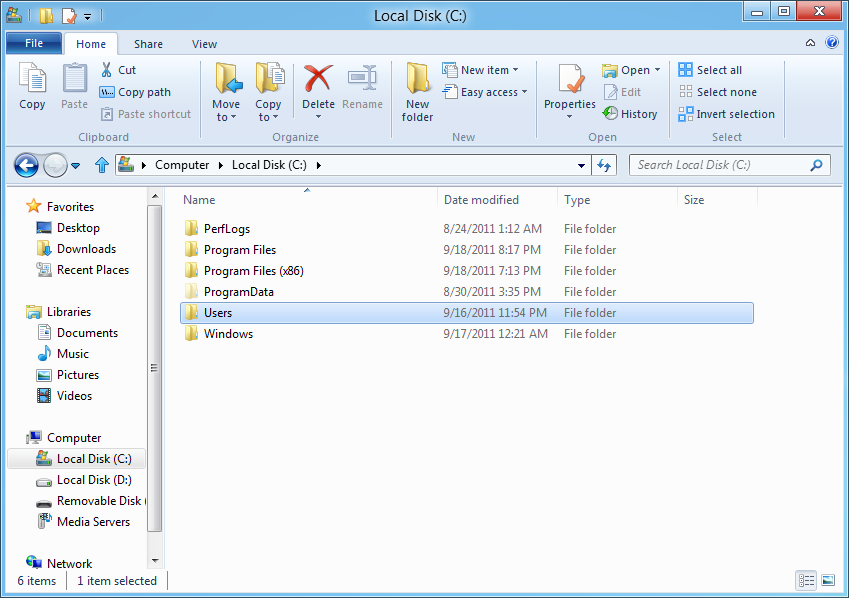Sort by the Date modified column header
849x598 pixels.
(x=497, y=200)
